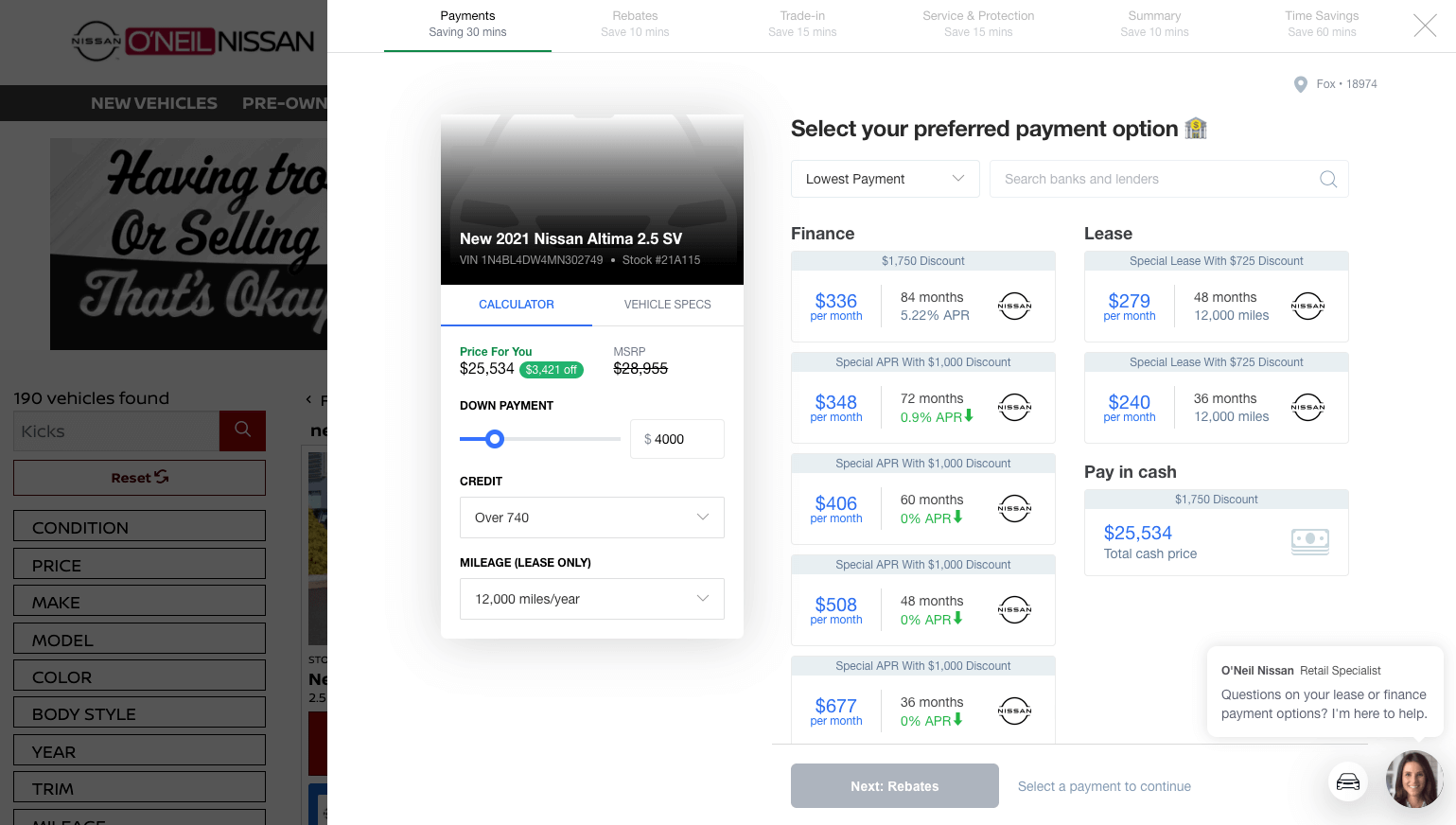1456x825 pixels.
Task: Open the Lowest Payment sort dropdown
Action: pos(885,179)
